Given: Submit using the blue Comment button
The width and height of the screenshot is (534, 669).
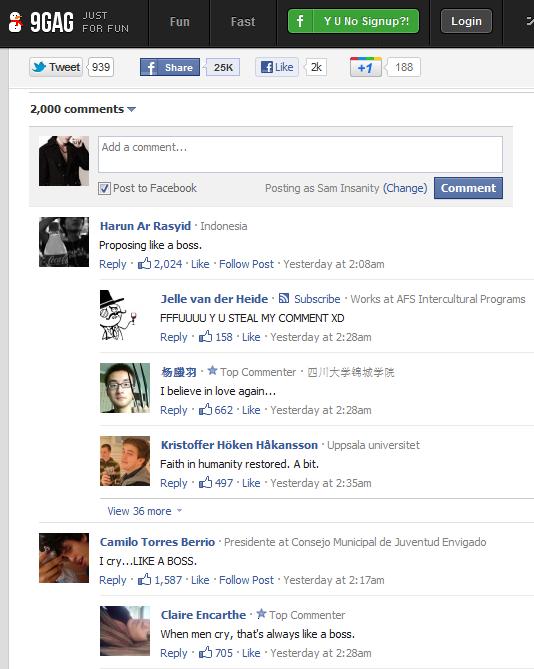Looking at the screenshot, I should click(x=468, y=188).
